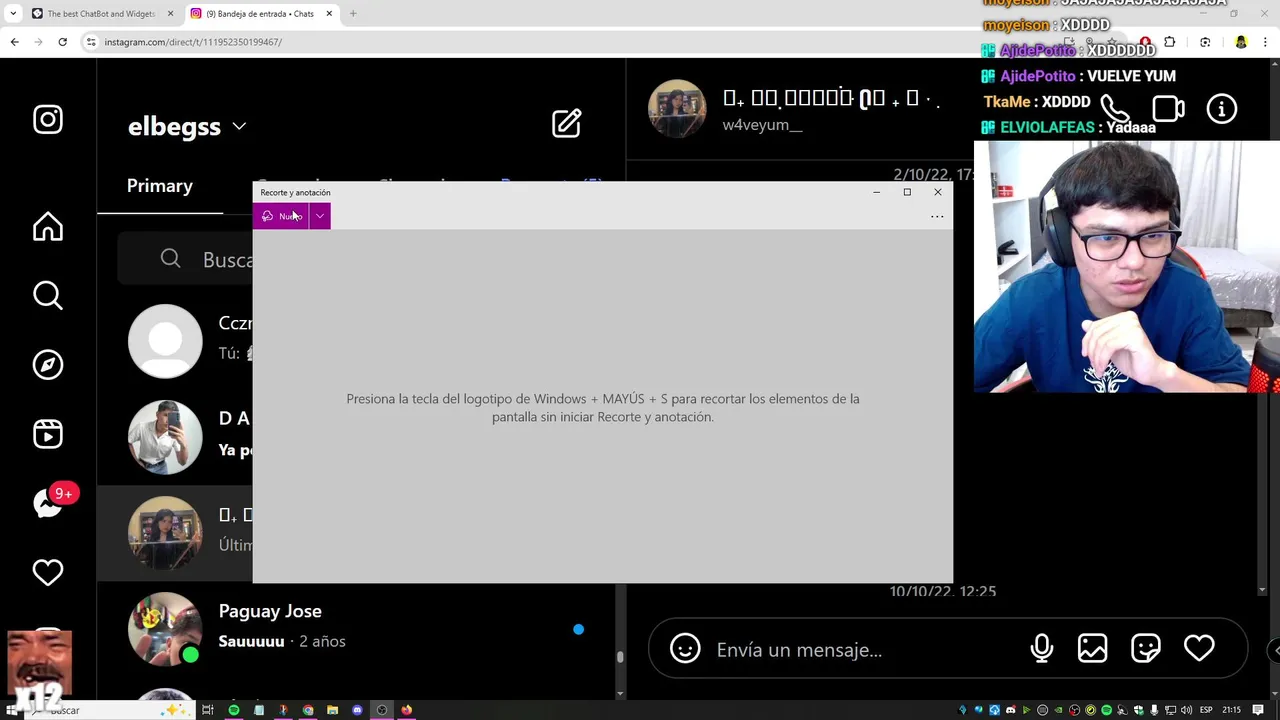The image size is (1280, 720).
Task: Open emoji picker in message box
Action: 685,648
